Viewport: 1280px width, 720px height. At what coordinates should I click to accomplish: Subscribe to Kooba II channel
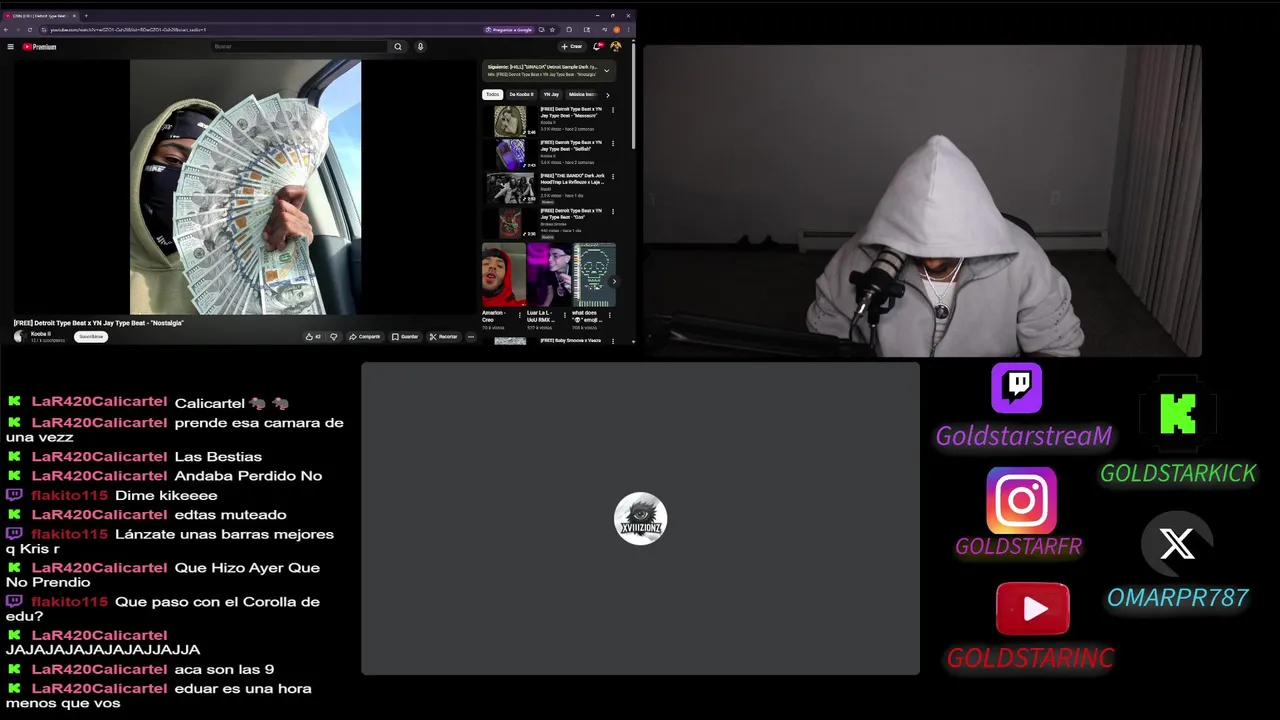(x=91, y=337)
